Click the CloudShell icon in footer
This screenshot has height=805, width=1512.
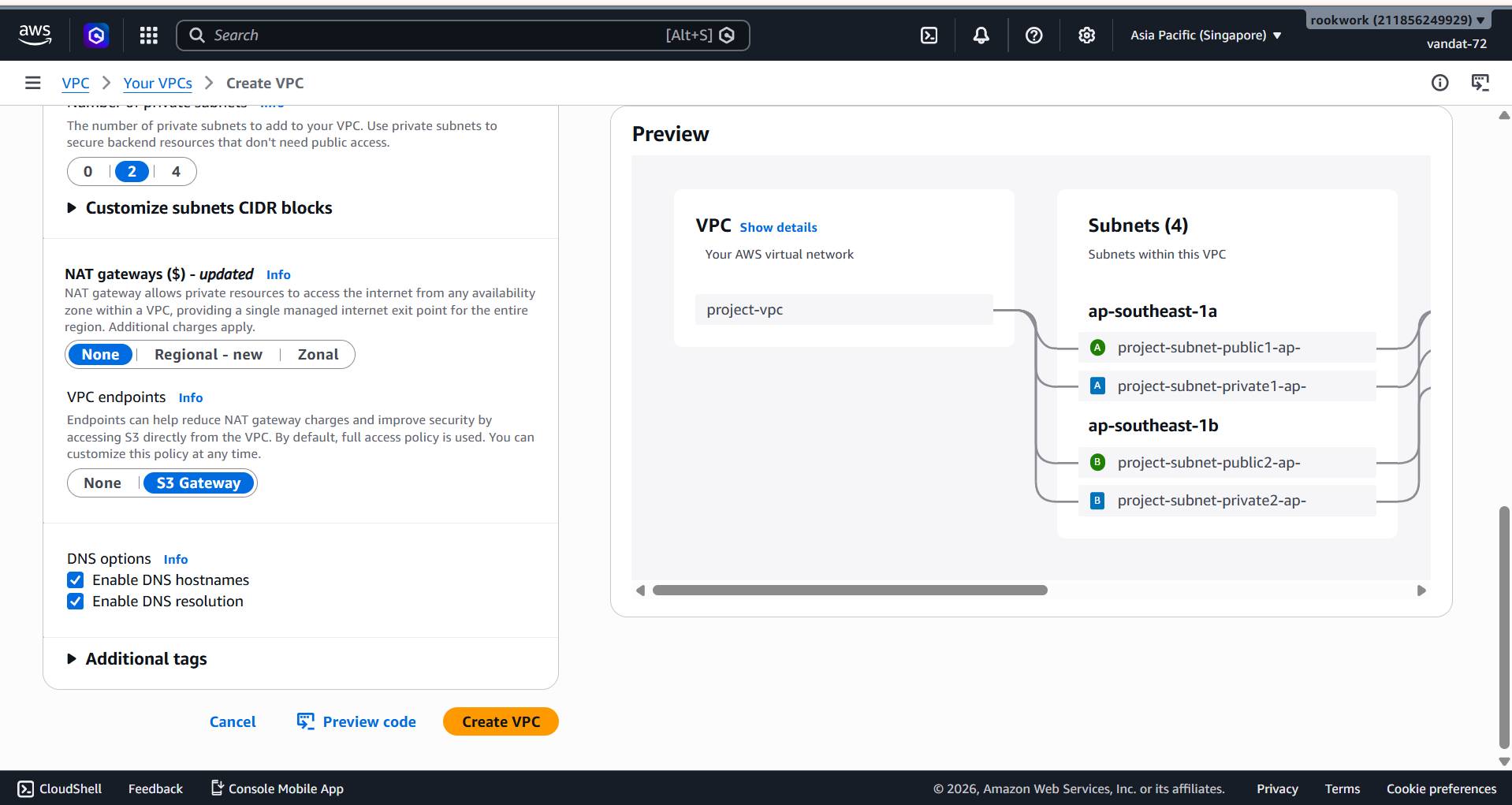point(26,788)
